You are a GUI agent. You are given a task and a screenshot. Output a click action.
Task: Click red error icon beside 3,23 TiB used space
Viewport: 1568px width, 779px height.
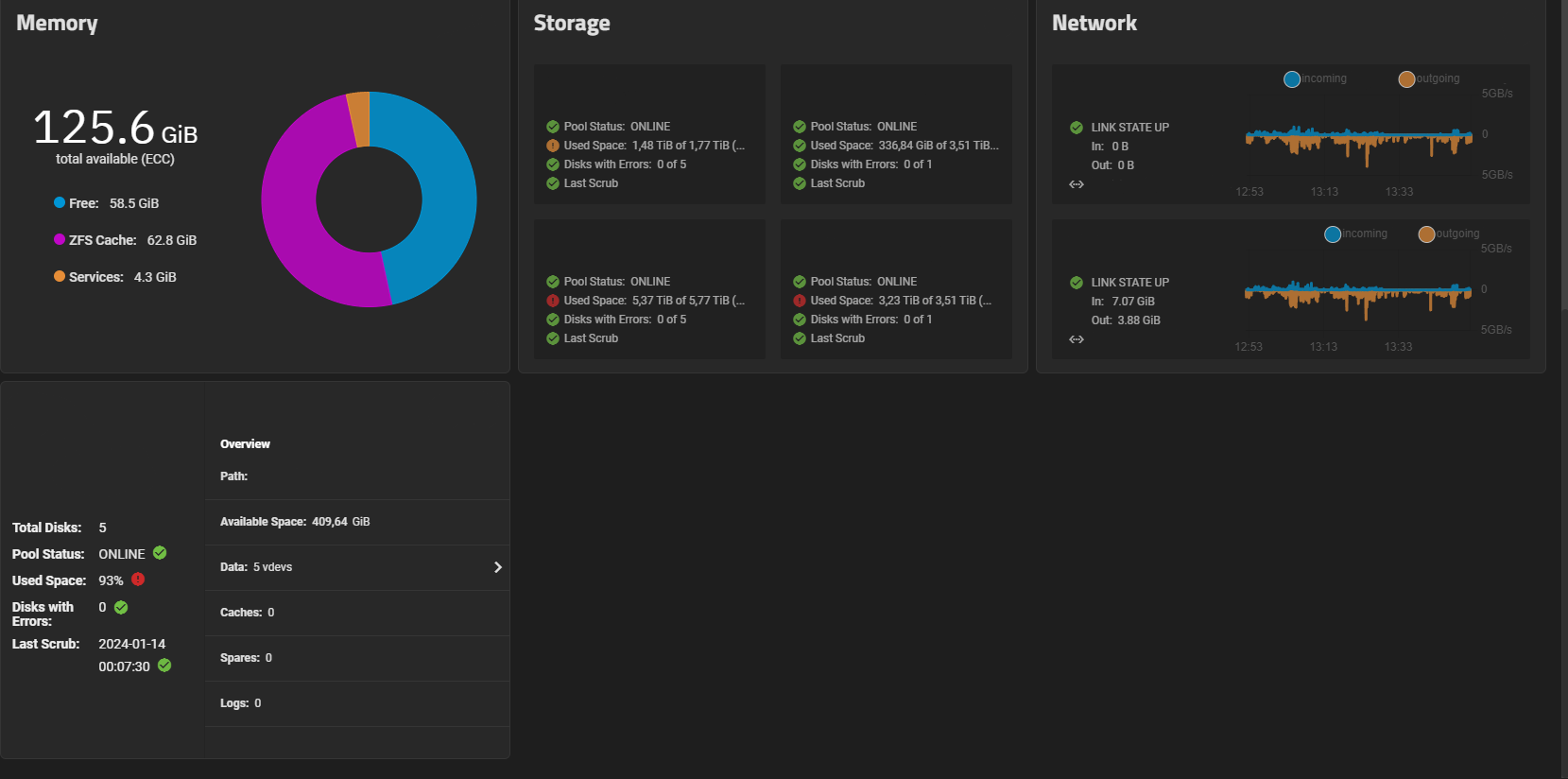click(x=800, y=301)
